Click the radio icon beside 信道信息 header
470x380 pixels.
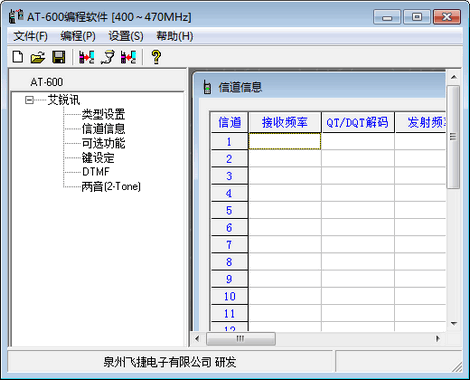click(207, 88)
